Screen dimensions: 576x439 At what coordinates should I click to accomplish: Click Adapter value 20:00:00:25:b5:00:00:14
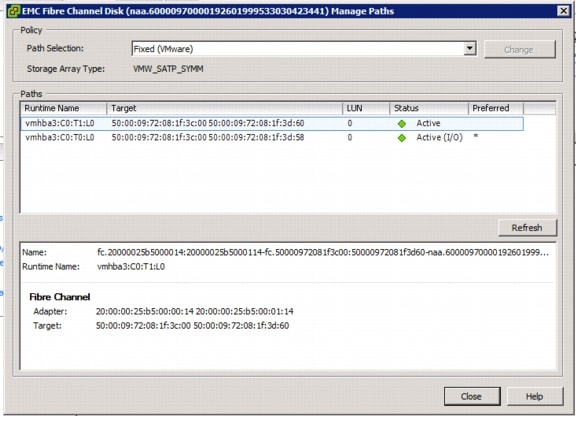195,312
